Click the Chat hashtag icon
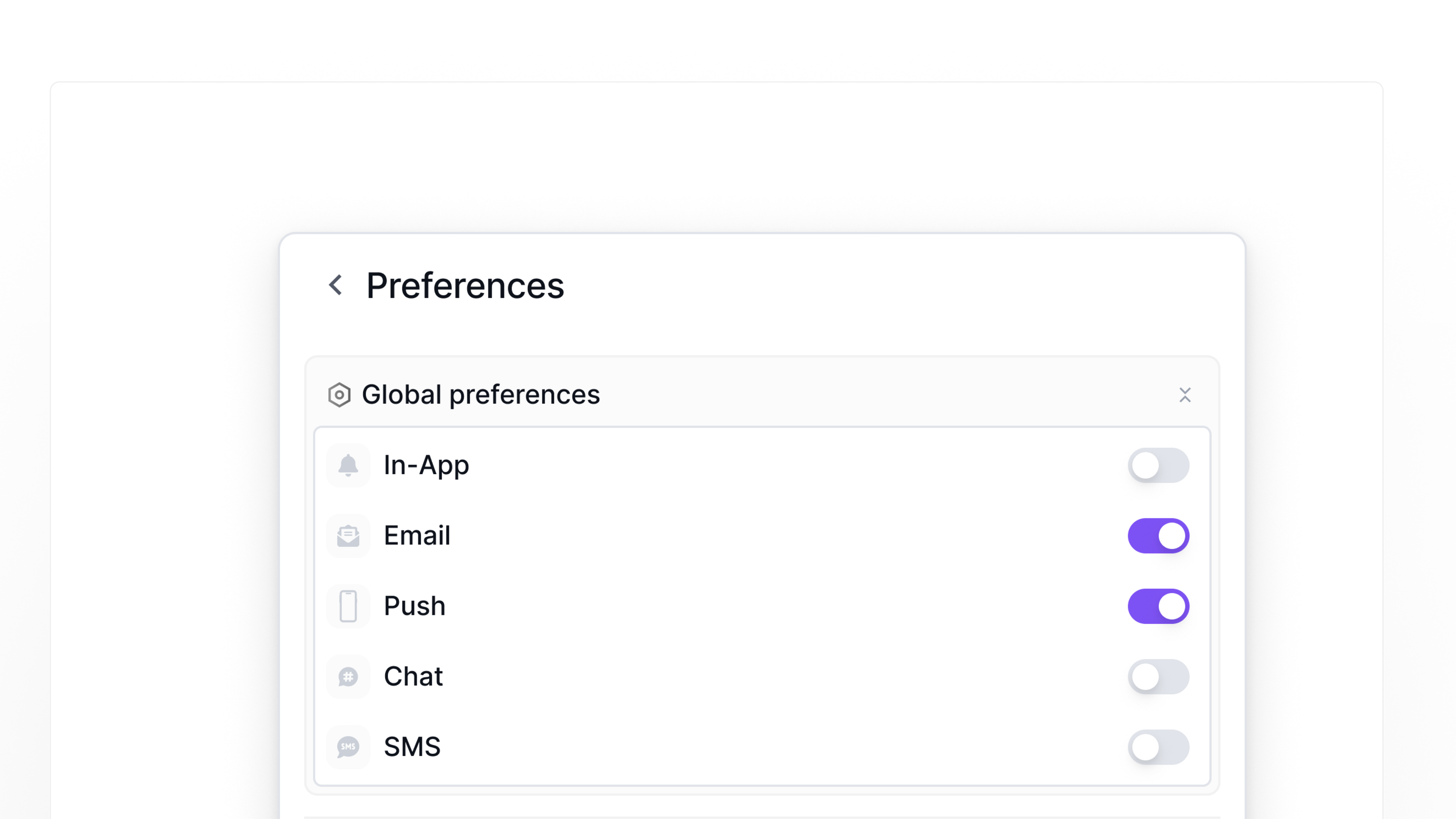Screen dimensions: 1456x819 [x=348, y=676]
